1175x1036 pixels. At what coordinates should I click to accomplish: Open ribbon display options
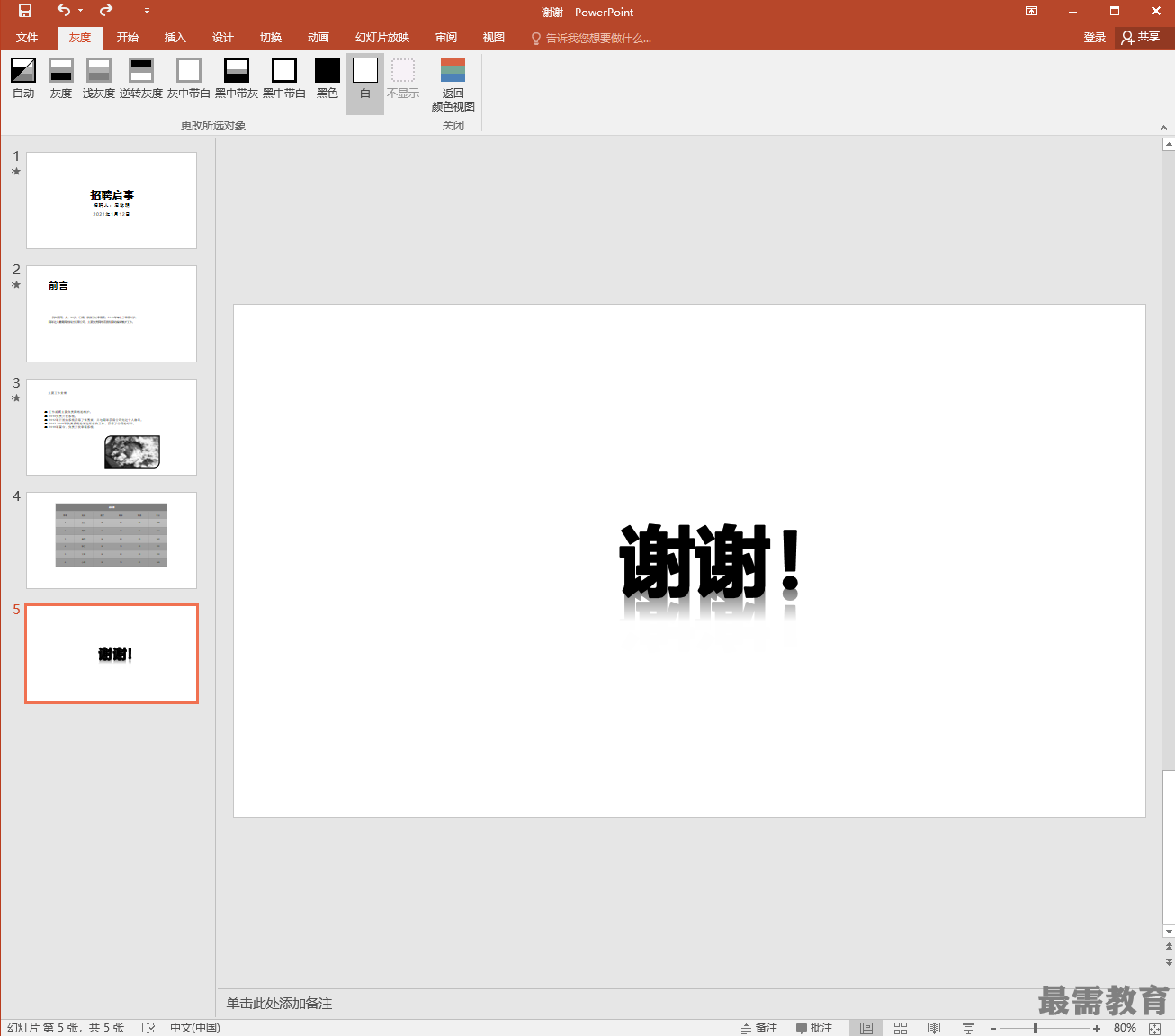coord(1032,12)
